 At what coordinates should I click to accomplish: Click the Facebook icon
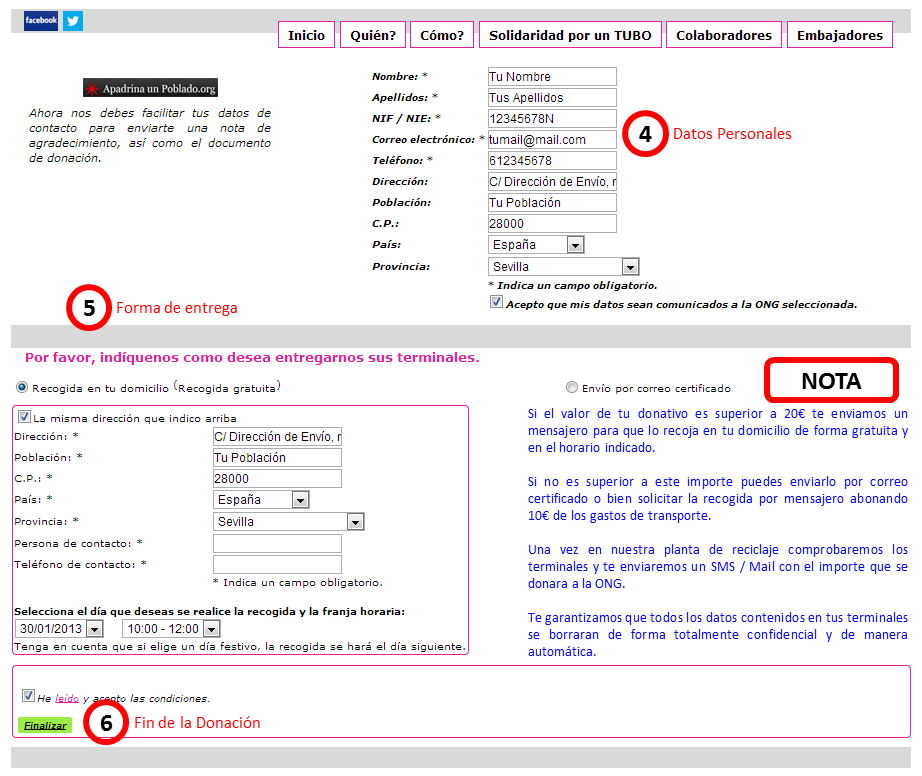point(41,20)
